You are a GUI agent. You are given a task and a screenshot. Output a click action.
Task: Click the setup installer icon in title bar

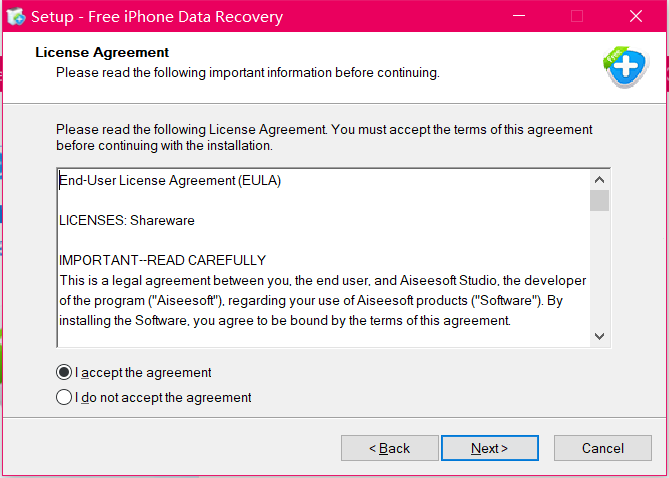pos(16,17)
